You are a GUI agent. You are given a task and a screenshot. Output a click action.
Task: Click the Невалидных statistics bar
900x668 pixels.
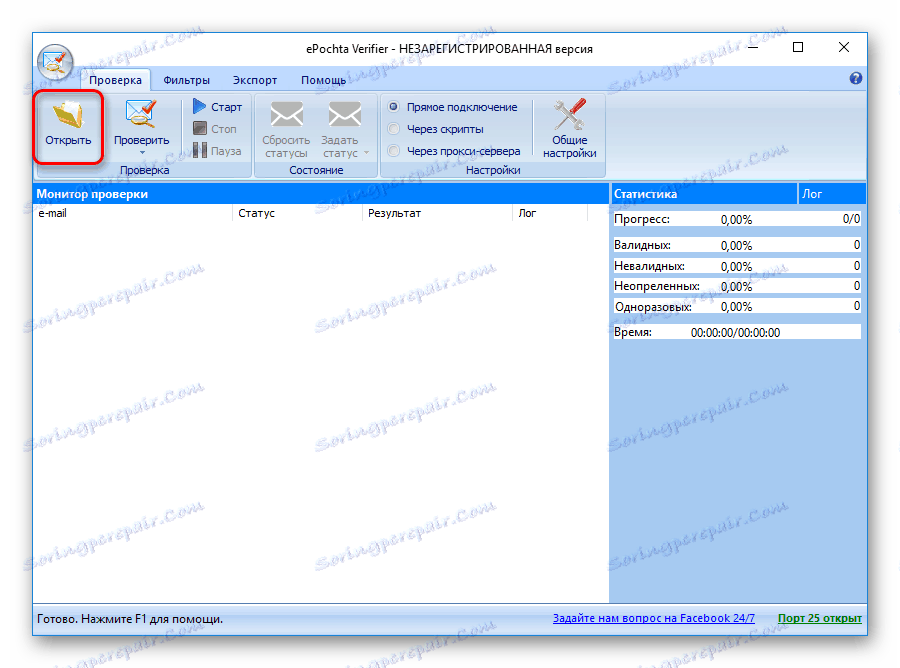(737, 266)
